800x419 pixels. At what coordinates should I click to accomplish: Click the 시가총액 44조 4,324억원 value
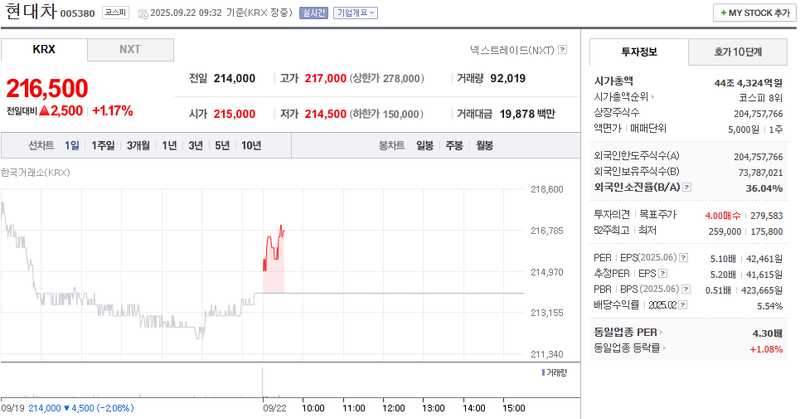pos(748,83)
